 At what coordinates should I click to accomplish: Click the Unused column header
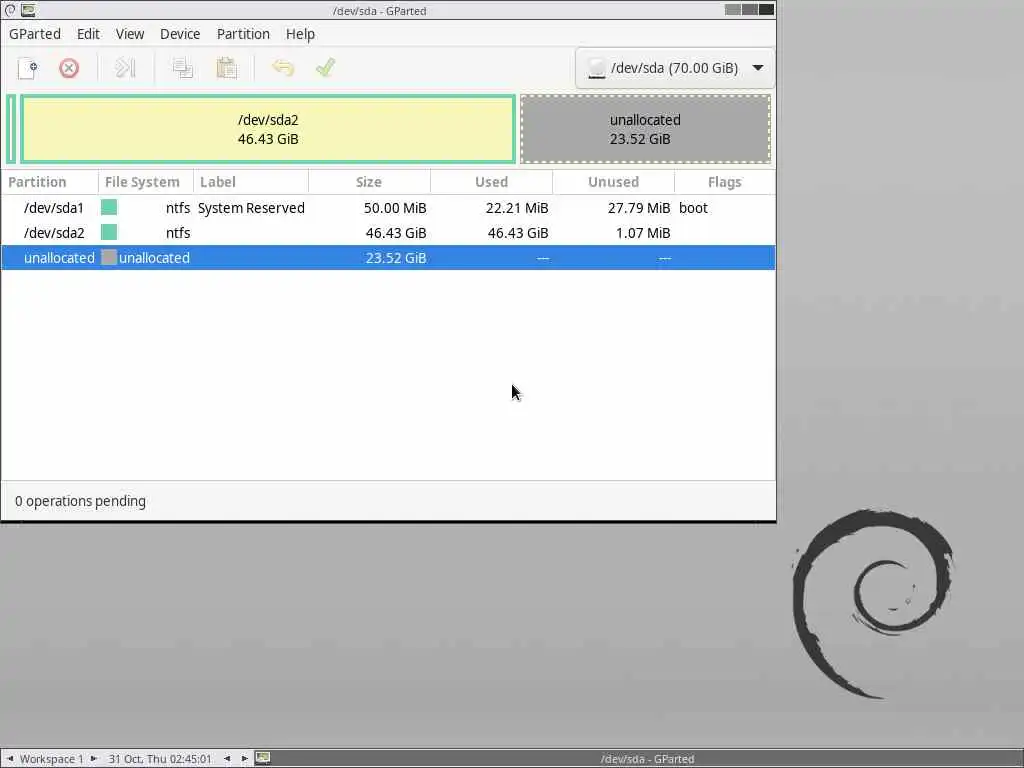(613, 182)
